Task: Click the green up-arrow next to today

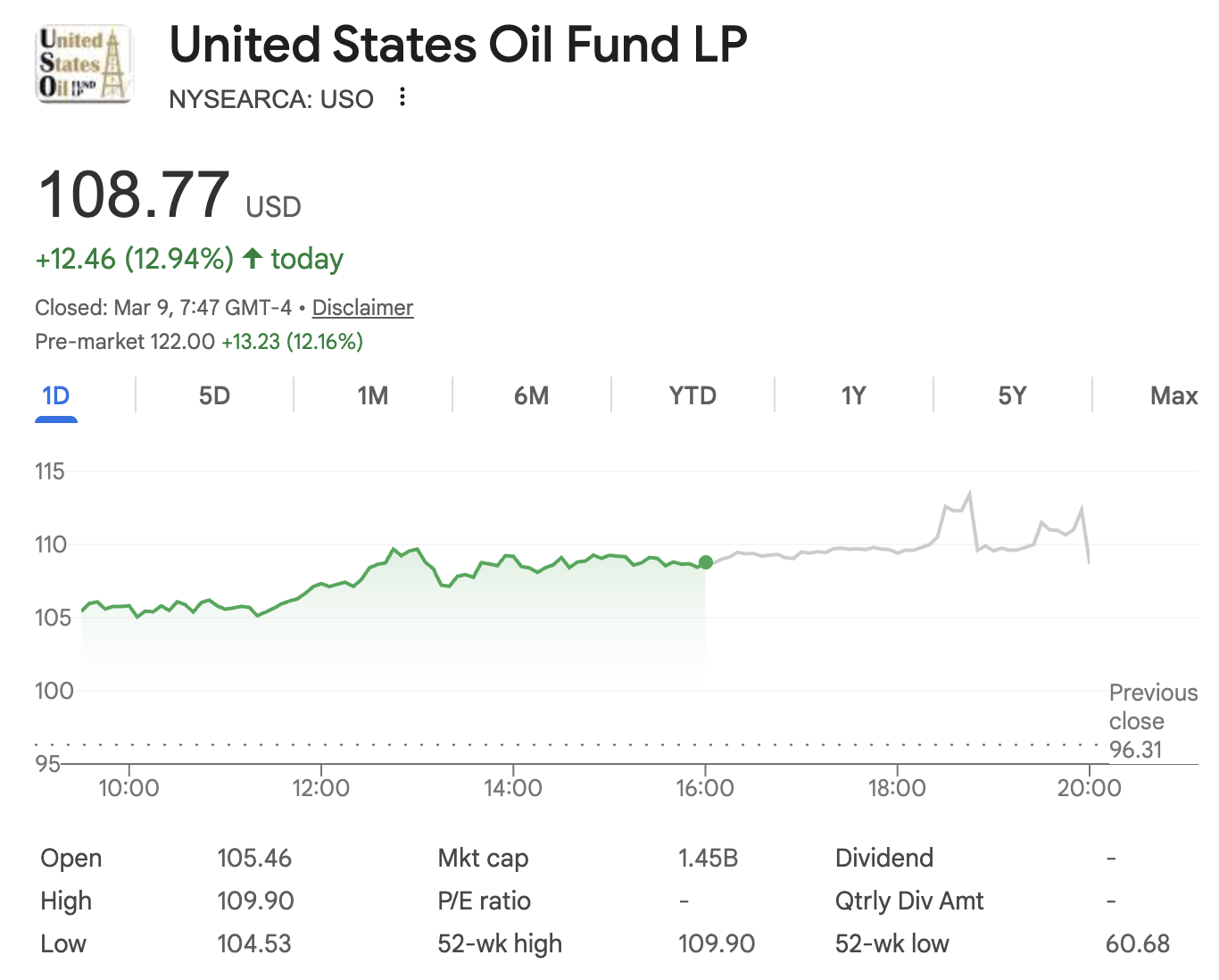Action: tap(253, 259)
